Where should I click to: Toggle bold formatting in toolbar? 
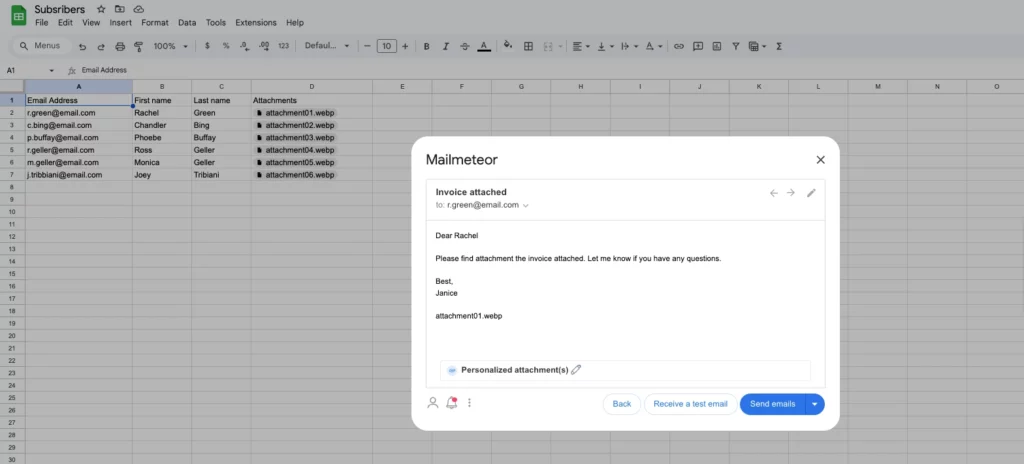426,46
